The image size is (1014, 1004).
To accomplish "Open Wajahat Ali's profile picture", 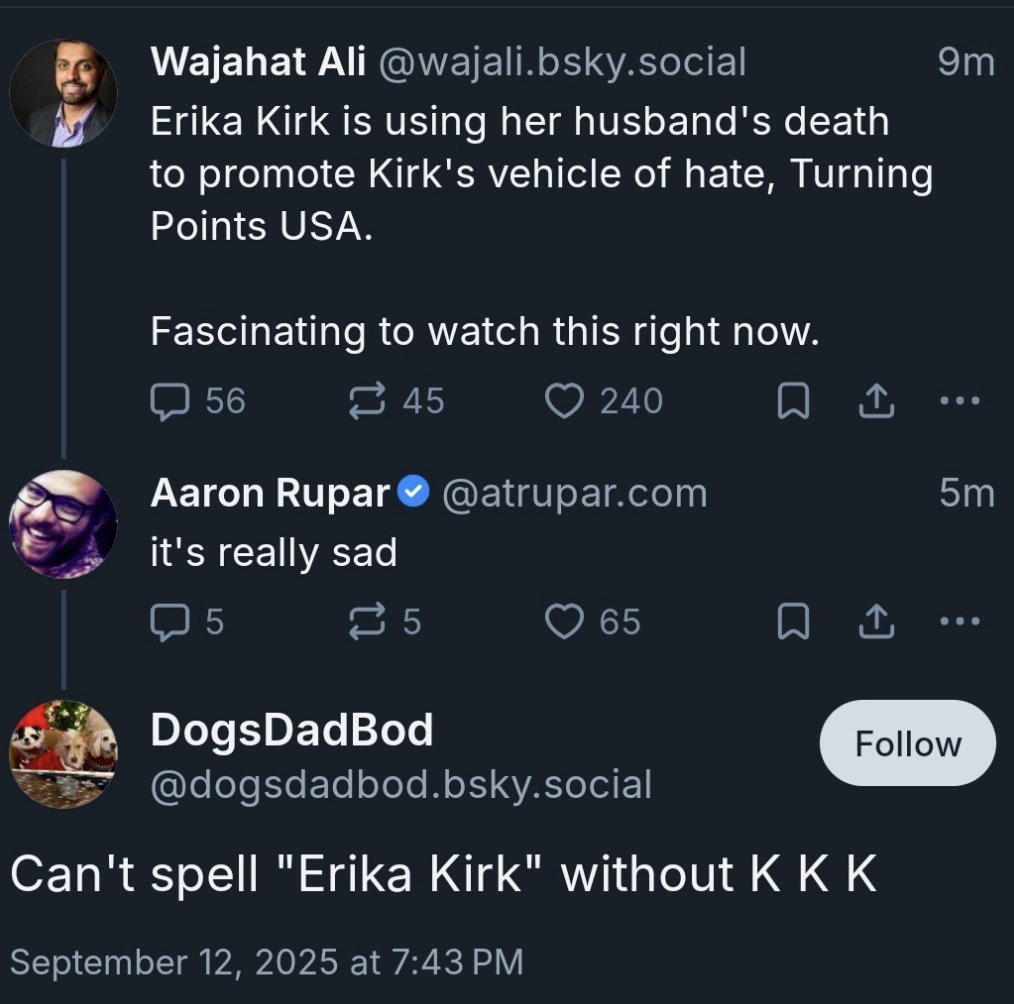I will 63,94.
